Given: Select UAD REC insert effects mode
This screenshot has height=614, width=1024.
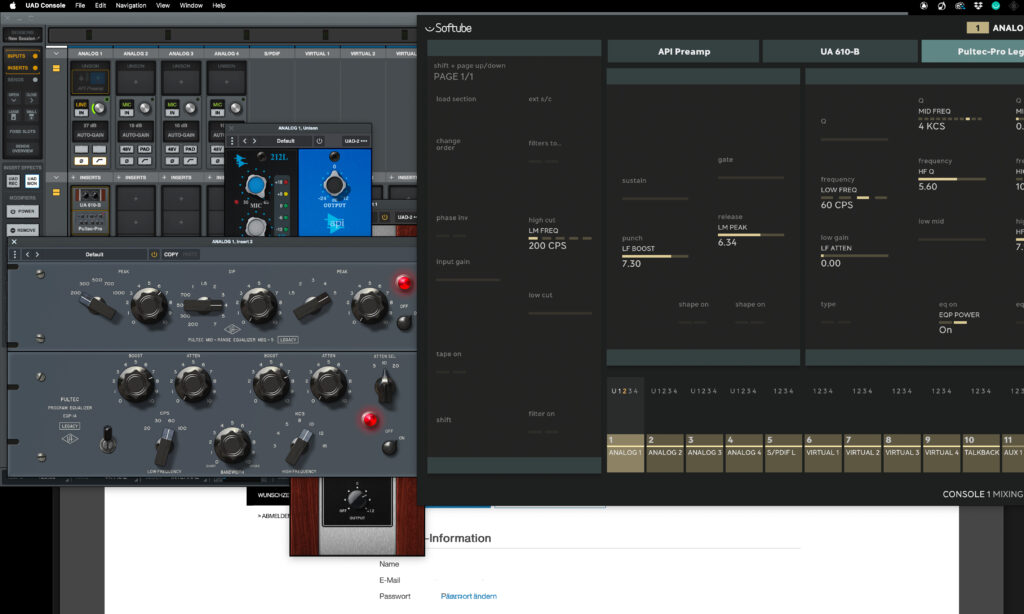Looking at the screenshot, I should tap(13, 181).
